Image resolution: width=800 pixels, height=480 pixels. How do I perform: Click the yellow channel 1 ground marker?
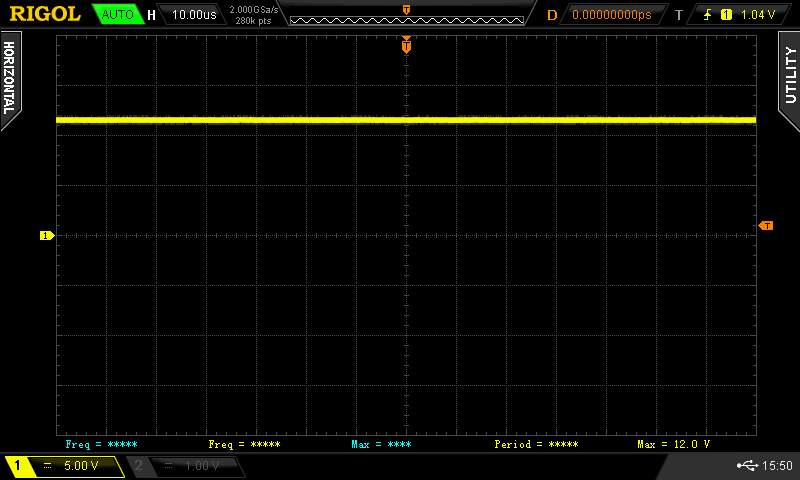coord(45,236)
